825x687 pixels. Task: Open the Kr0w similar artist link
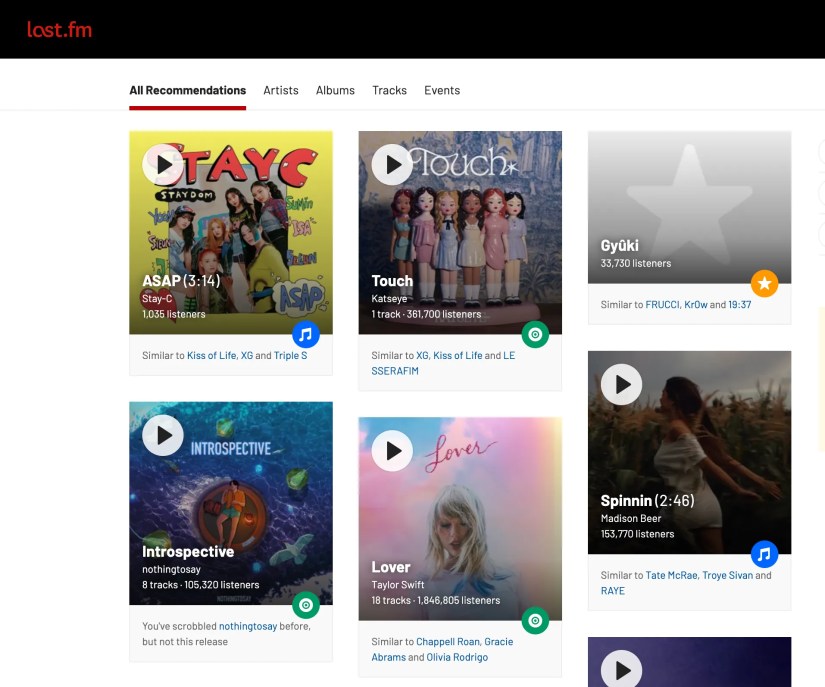pyautogui.click(x=696, y=305)
